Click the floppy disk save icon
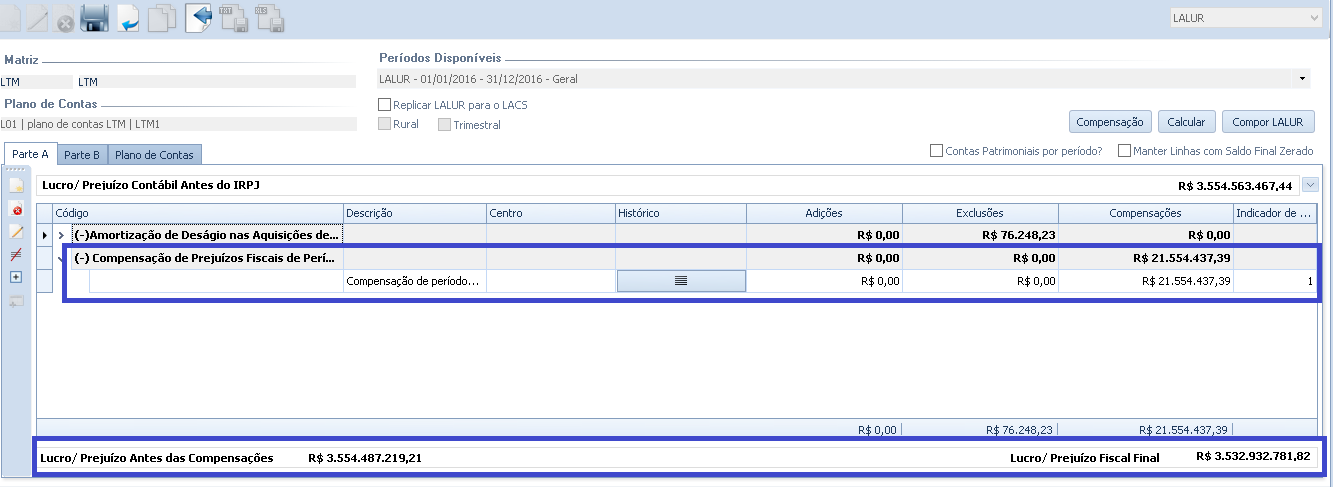Image resolution: width=1333 pixels, height=487 pixels. [94, 18]
